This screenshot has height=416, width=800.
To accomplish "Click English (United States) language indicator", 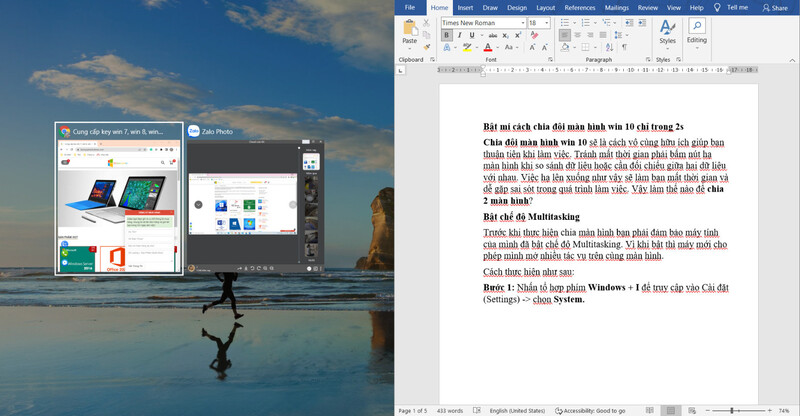I will [517, 410].
